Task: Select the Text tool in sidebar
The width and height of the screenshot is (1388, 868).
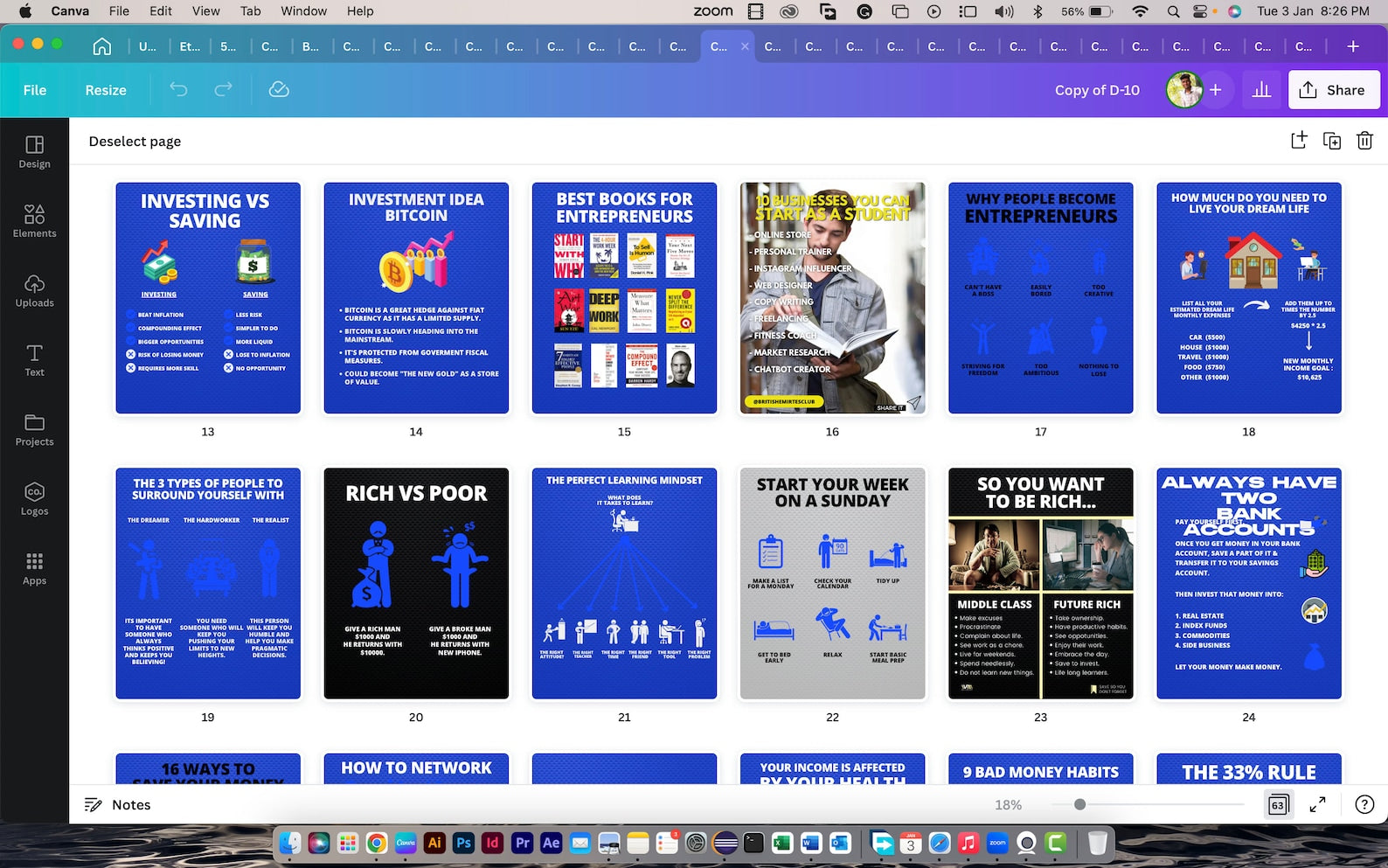Action: pos(34,360)
